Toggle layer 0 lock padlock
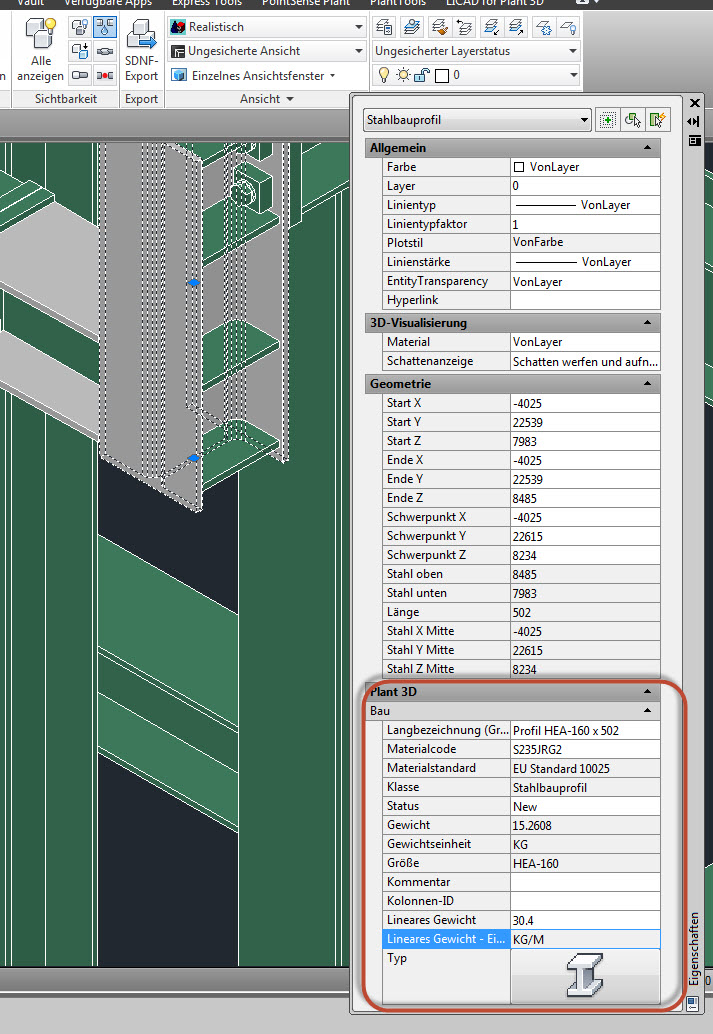713x1034 pixels. (422, 75)
